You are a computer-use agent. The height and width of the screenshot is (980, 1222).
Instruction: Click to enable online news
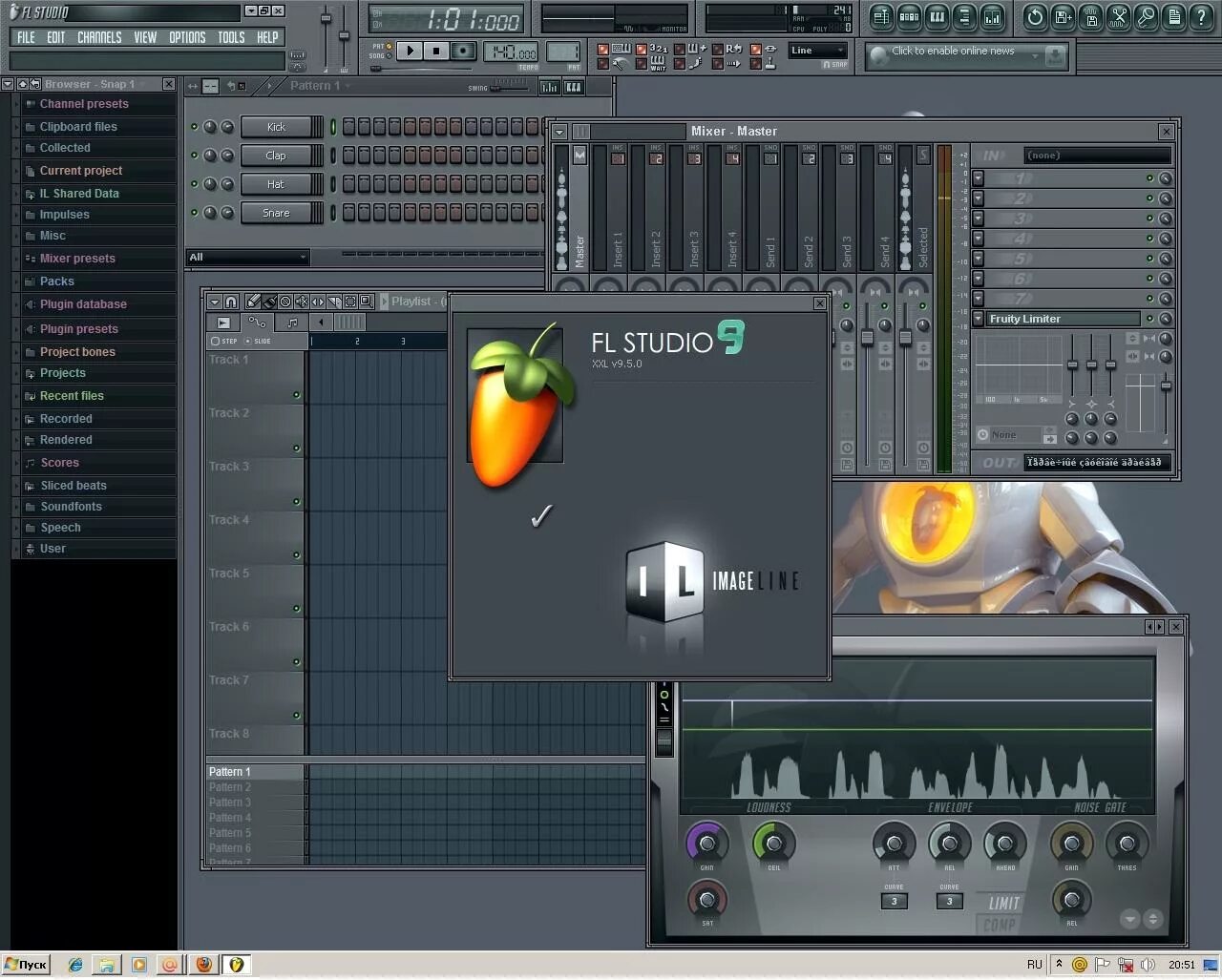point(965,57)
